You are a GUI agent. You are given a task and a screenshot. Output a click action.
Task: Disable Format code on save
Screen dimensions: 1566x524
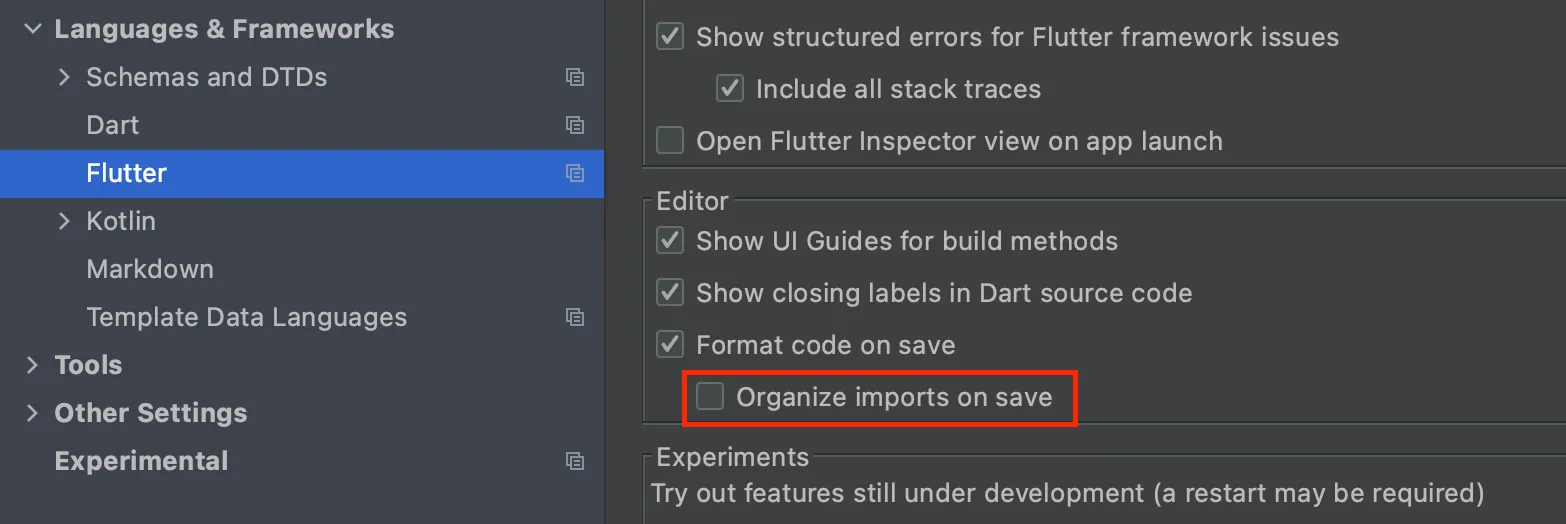pos(670,345)
